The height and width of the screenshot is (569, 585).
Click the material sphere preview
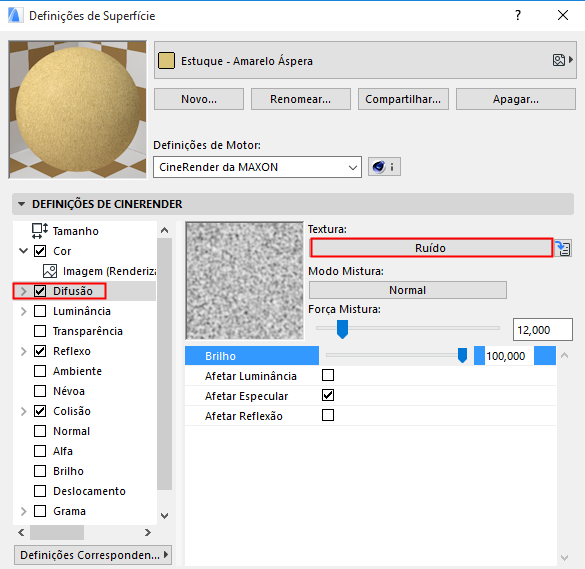78,110
